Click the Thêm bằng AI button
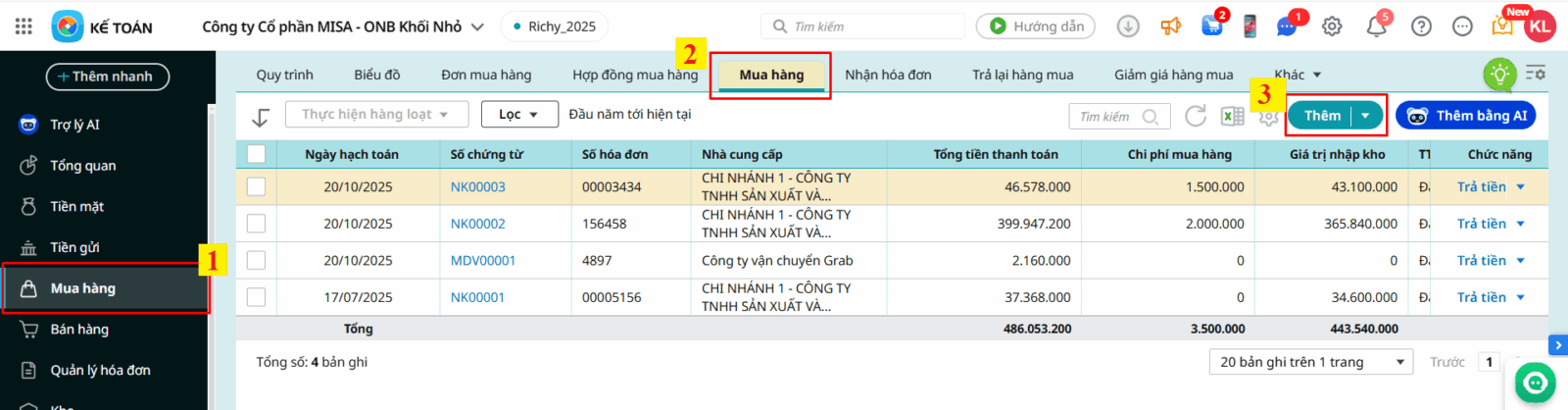The height and width of the screenshot is (410, 1568). coord(1466,116)
